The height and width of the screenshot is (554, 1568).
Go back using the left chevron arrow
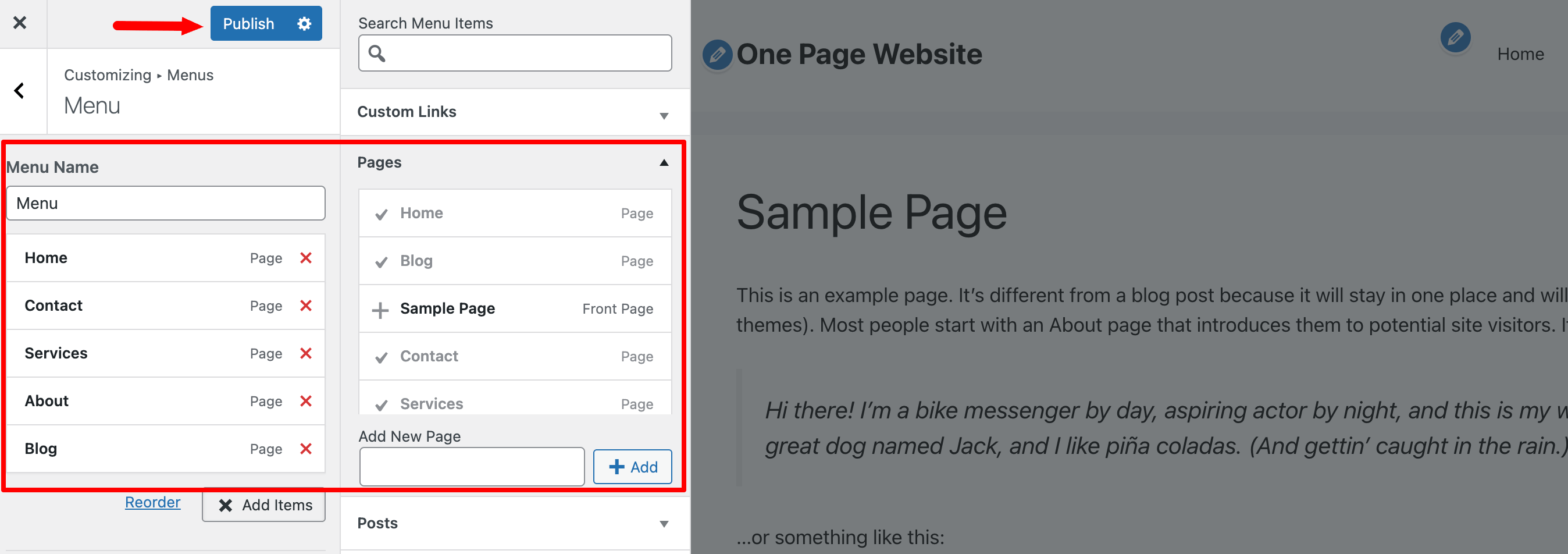(x=19, y=91)
